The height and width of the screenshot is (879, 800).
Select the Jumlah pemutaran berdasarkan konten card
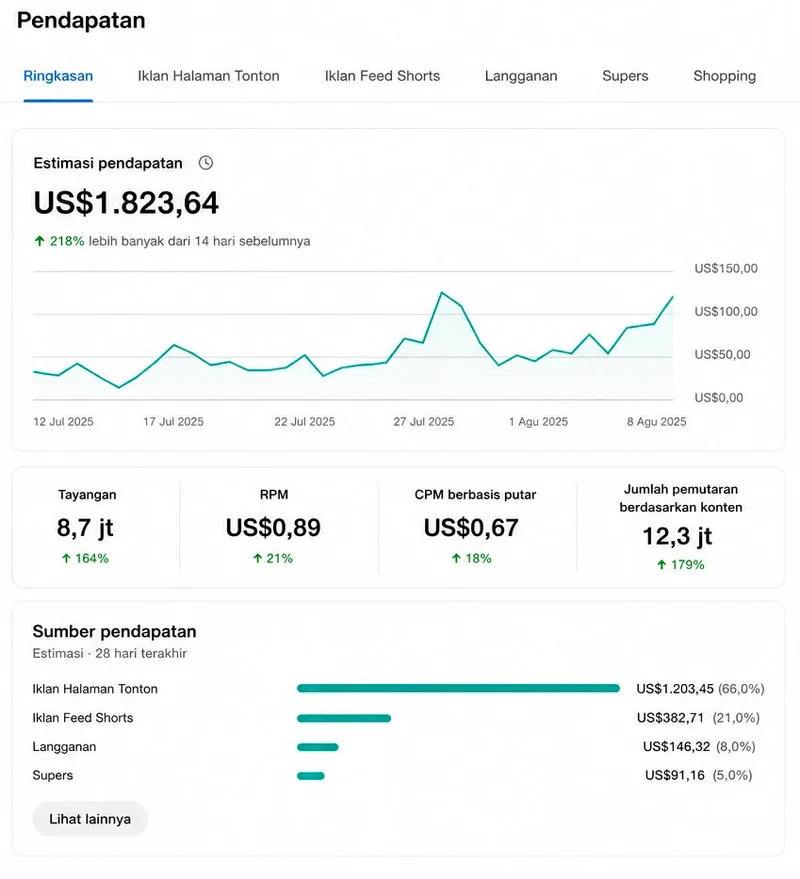(x=681, y=527)
